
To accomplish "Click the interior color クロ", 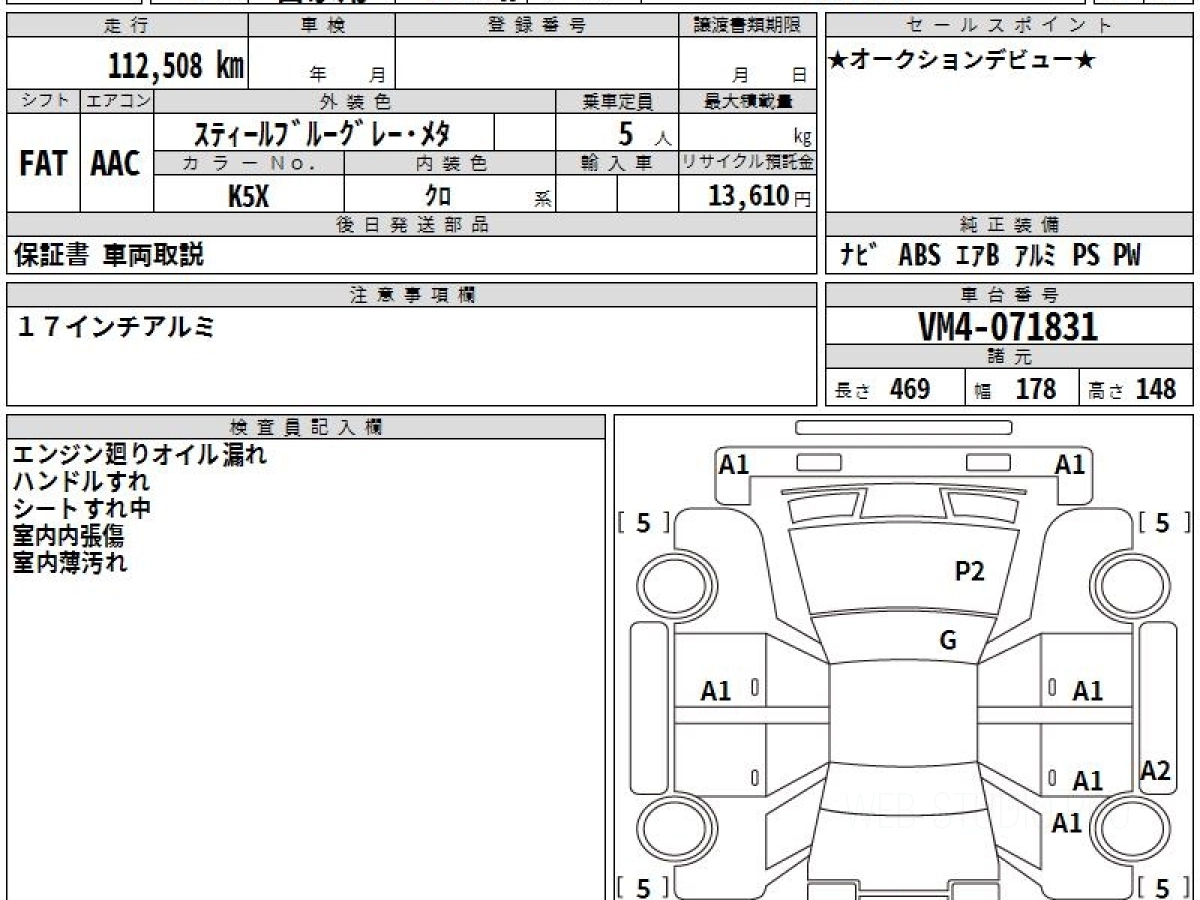I will pyautogui.click(x=438, y=195).
